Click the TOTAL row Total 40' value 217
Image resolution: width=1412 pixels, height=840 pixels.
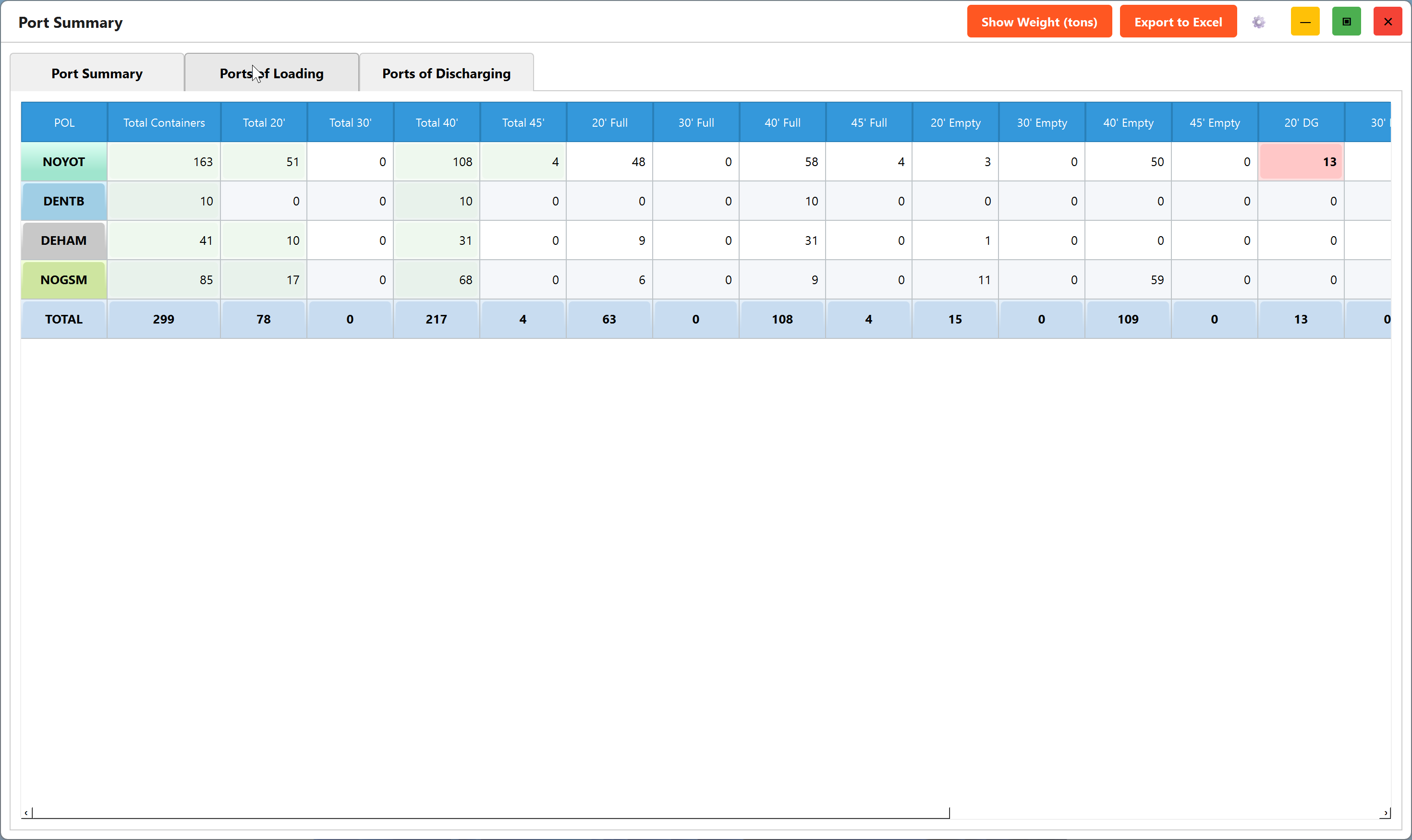point(437,319)
